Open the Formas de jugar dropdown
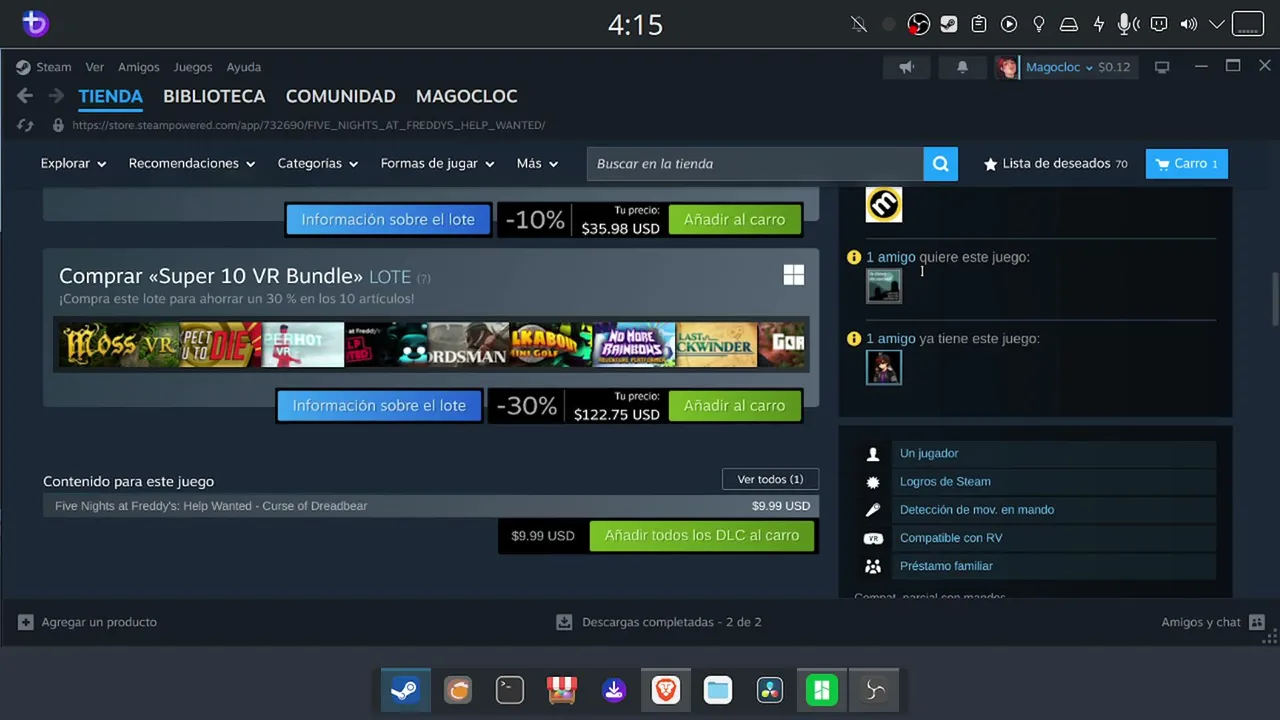1280x720 pixels. pos(438,164)
